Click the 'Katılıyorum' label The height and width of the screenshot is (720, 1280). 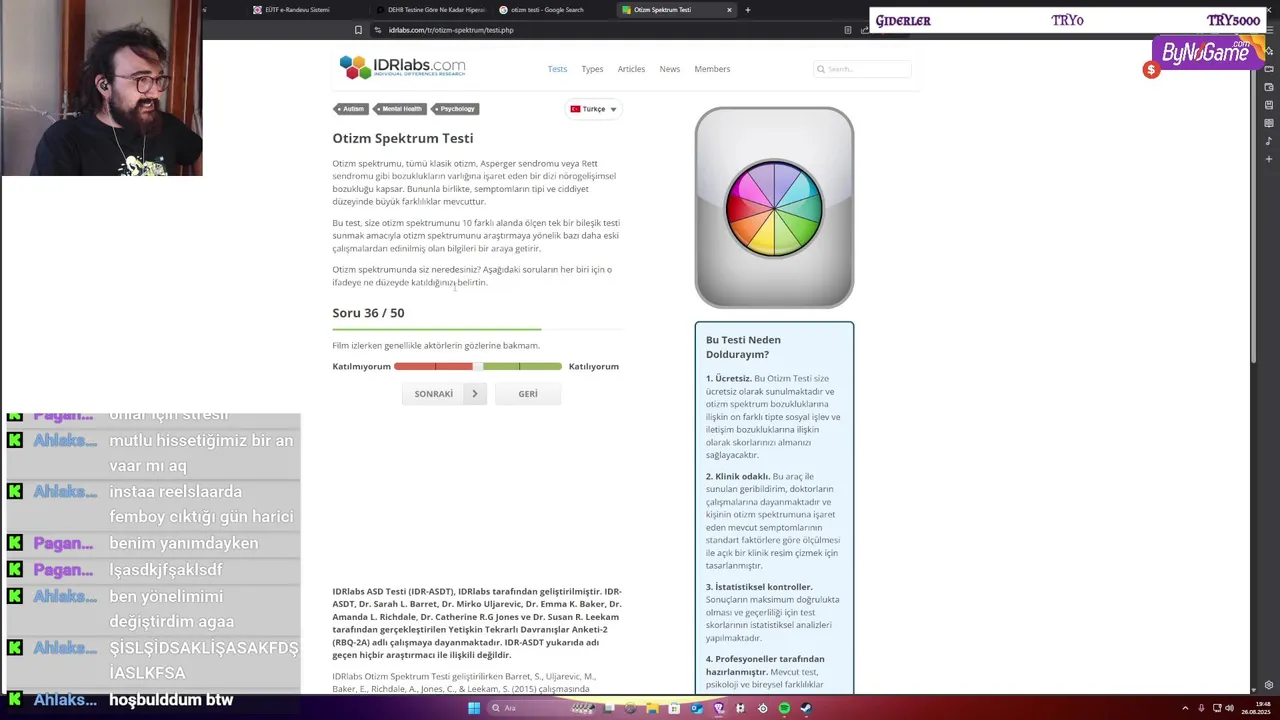(594, 367)
